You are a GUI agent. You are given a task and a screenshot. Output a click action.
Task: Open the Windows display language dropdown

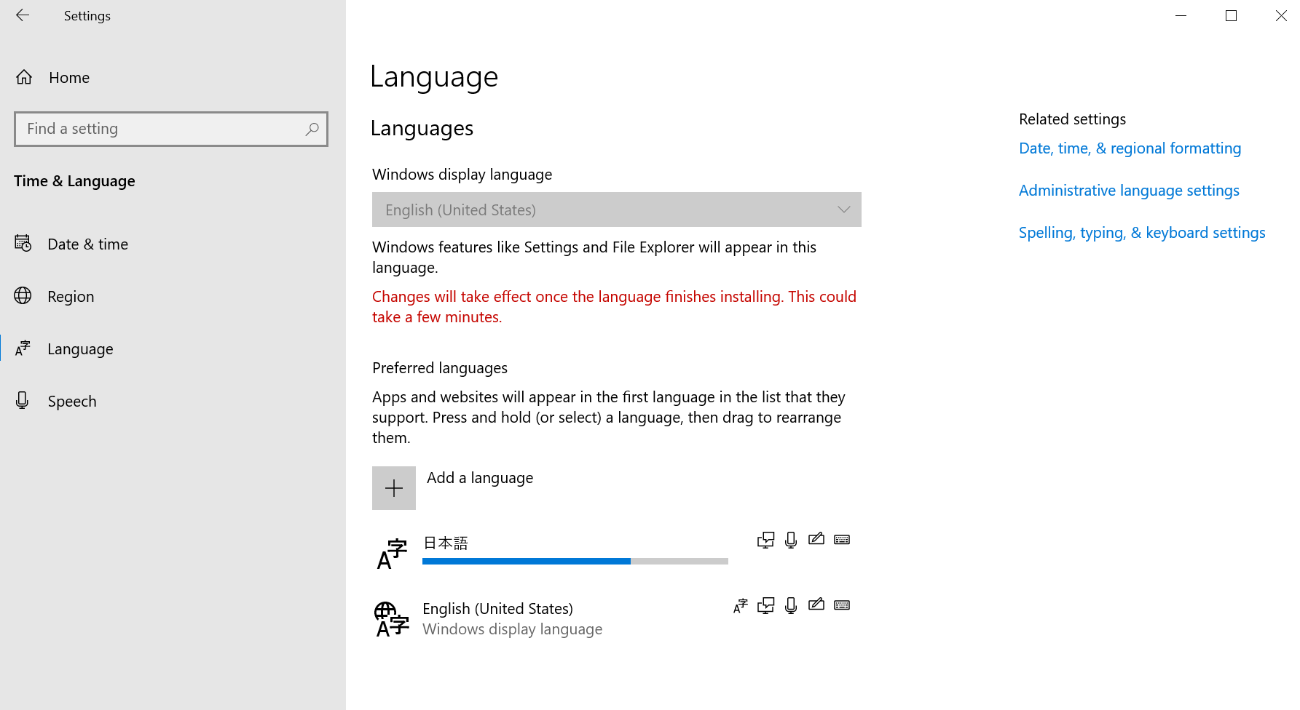click(616, 209)
